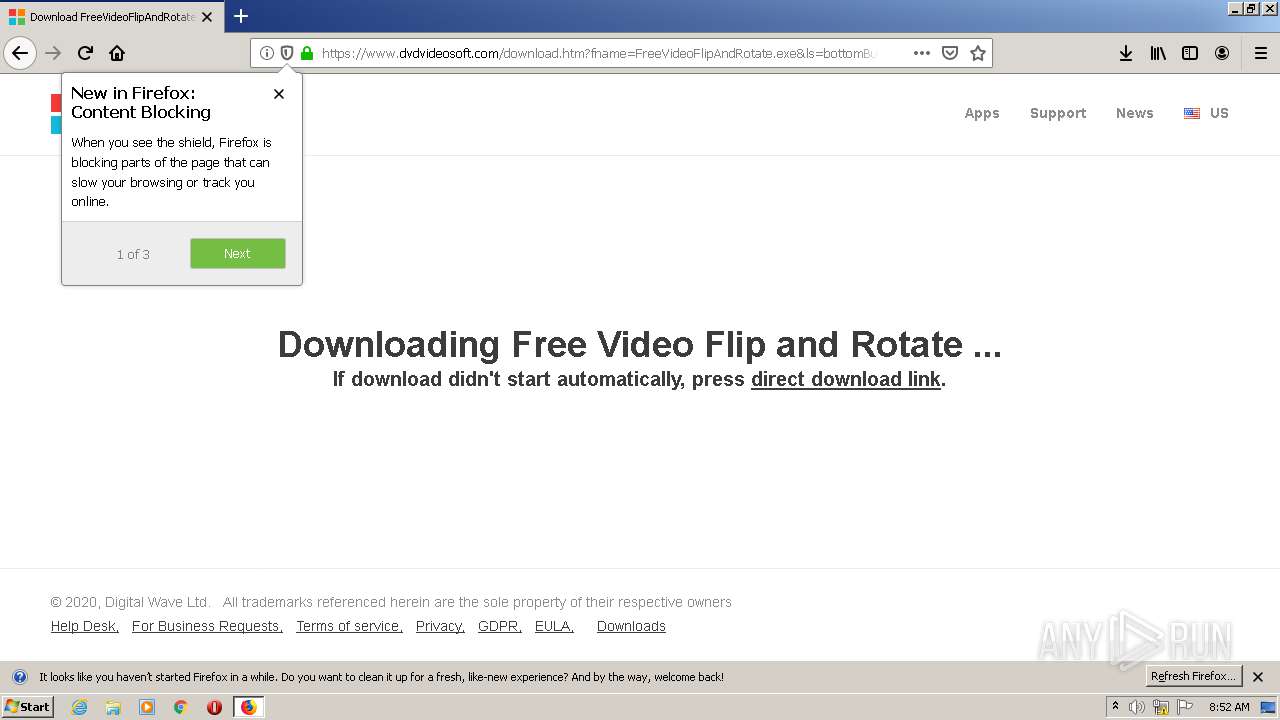Click the Show desktop button
This screenshot has height=720, width=1280.
pyautogui.click(x=1268, y=707)
